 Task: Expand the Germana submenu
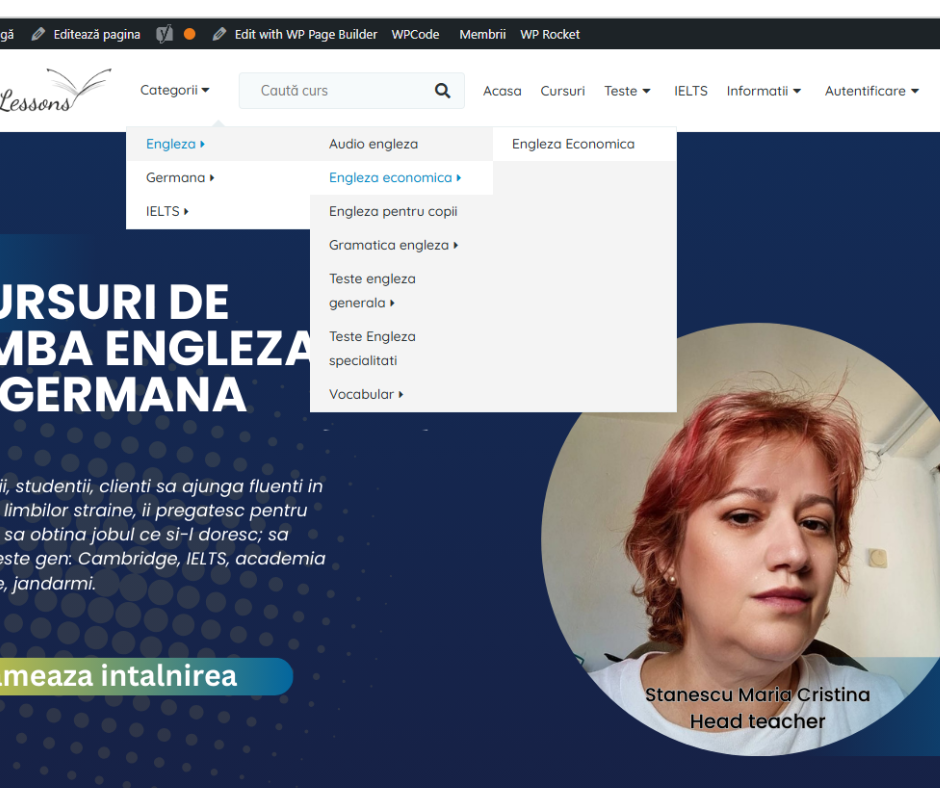pos(180,178)
